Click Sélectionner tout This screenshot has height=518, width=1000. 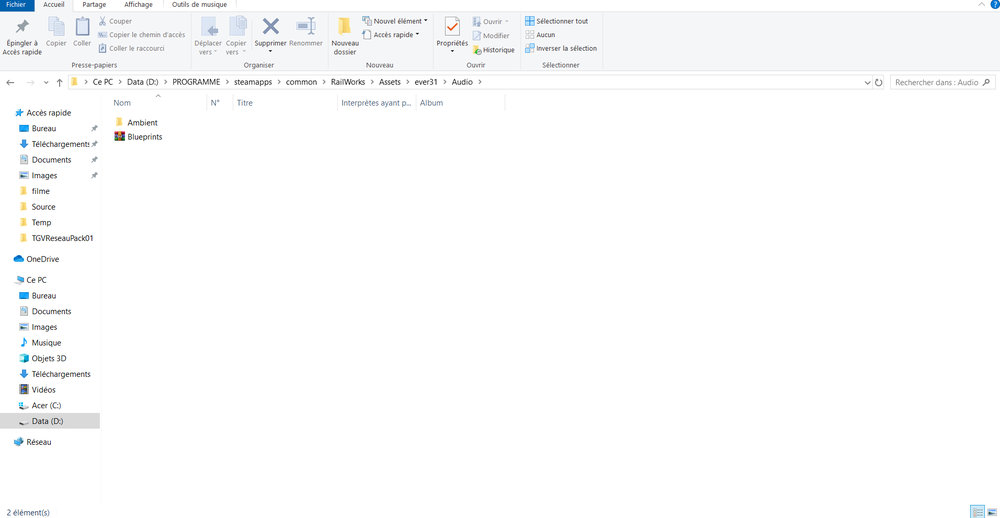[x=556, y=21]
